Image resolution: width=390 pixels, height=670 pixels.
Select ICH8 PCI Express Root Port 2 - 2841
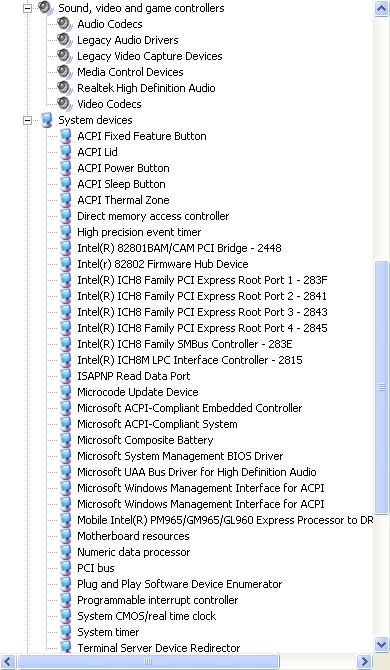point(202,296)
